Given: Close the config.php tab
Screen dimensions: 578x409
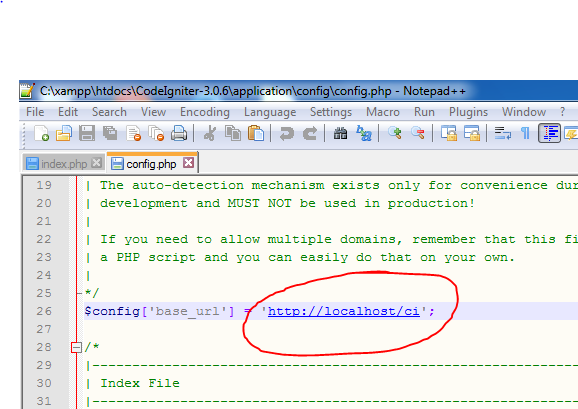Looking at the screenshot, I should click(x=188, y=162).
